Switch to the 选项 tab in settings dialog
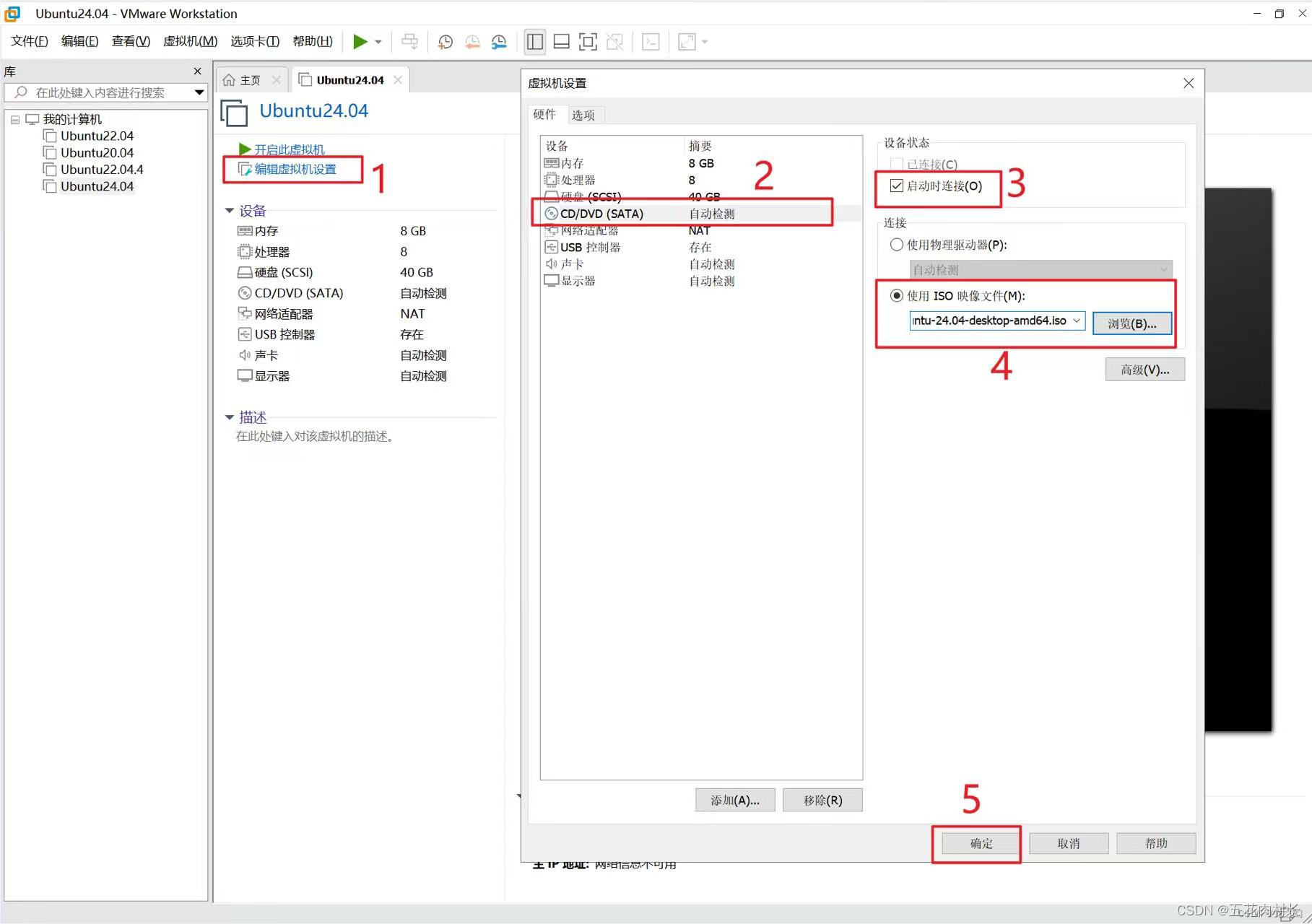 (583, 115)
